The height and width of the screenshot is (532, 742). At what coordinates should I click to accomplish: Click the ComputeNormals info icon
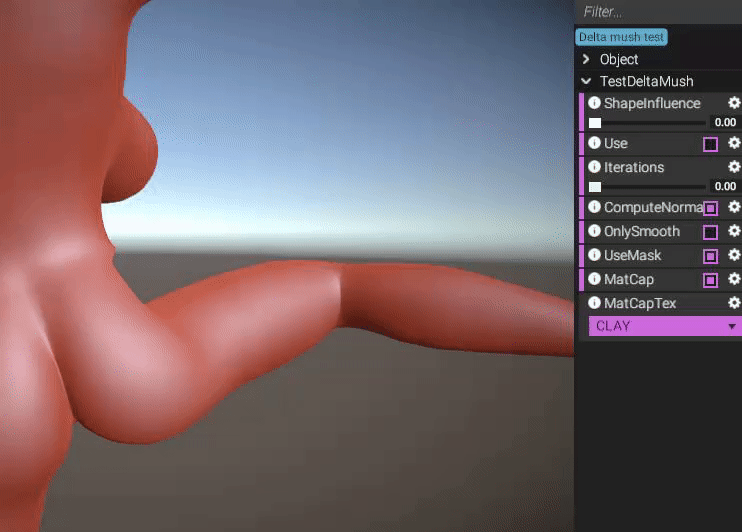point(594,207)
